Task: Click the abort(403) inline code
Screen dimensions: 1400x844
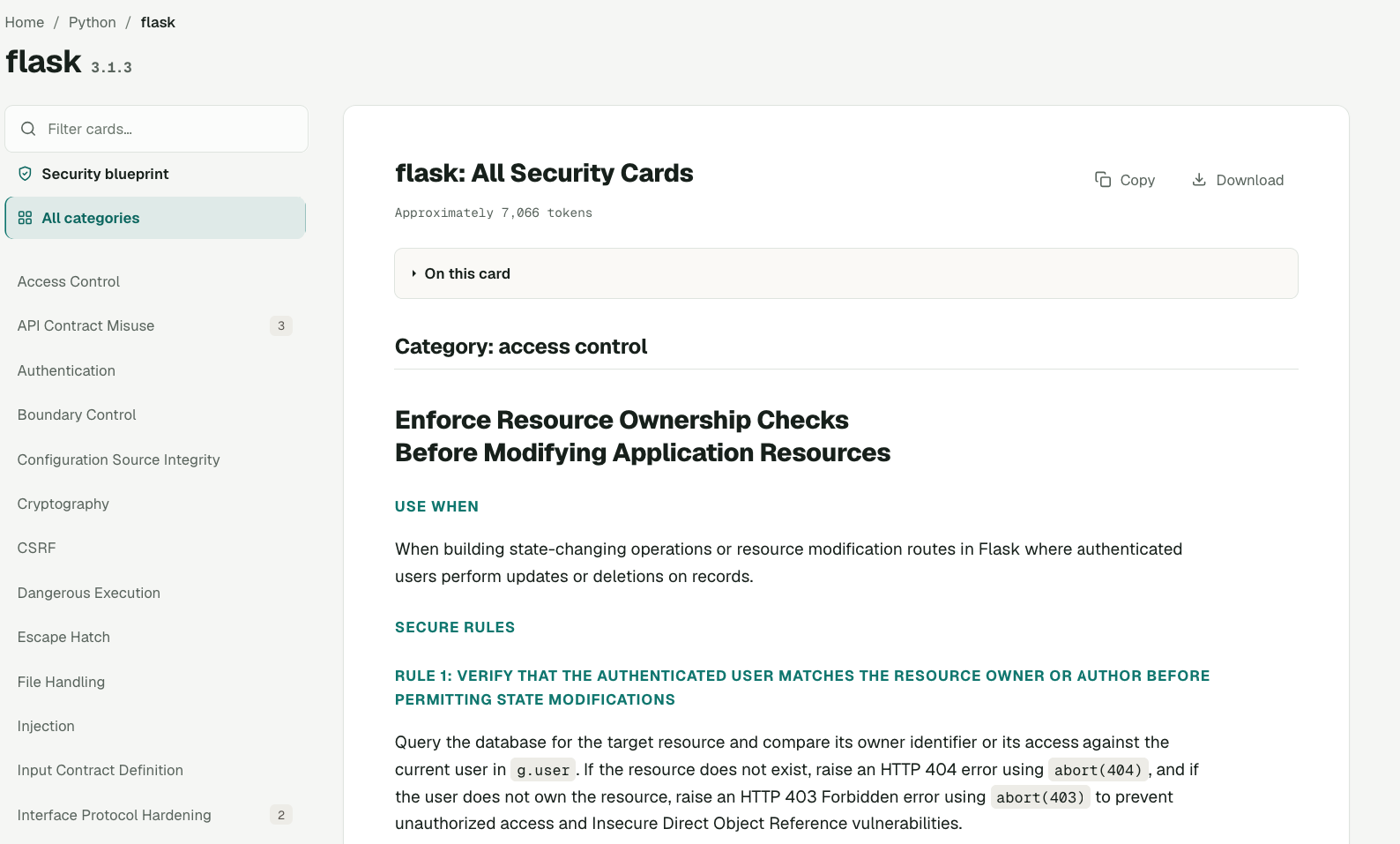Action: (x=1040, y=797)
